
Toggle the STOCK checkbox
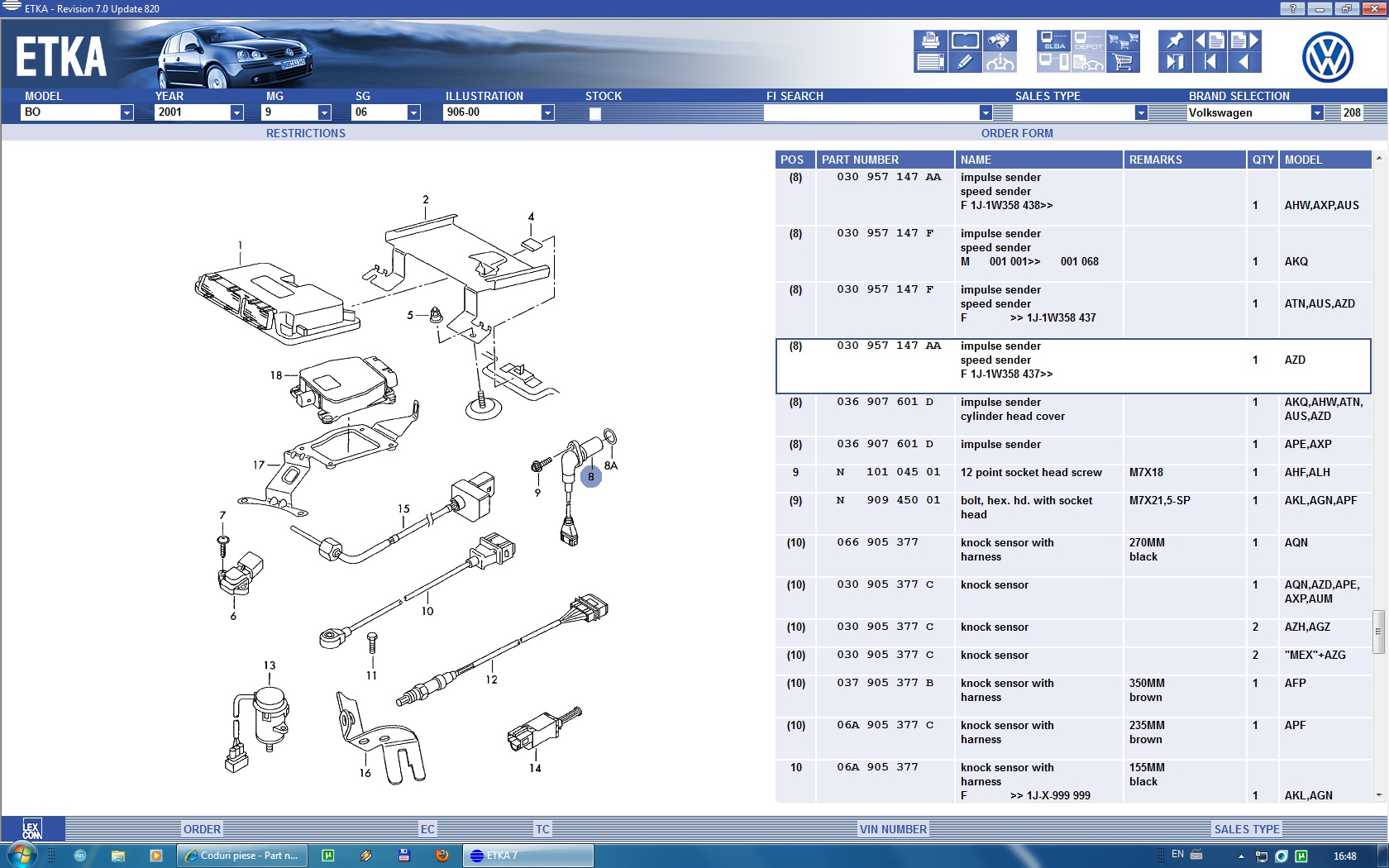coord(595,114)
